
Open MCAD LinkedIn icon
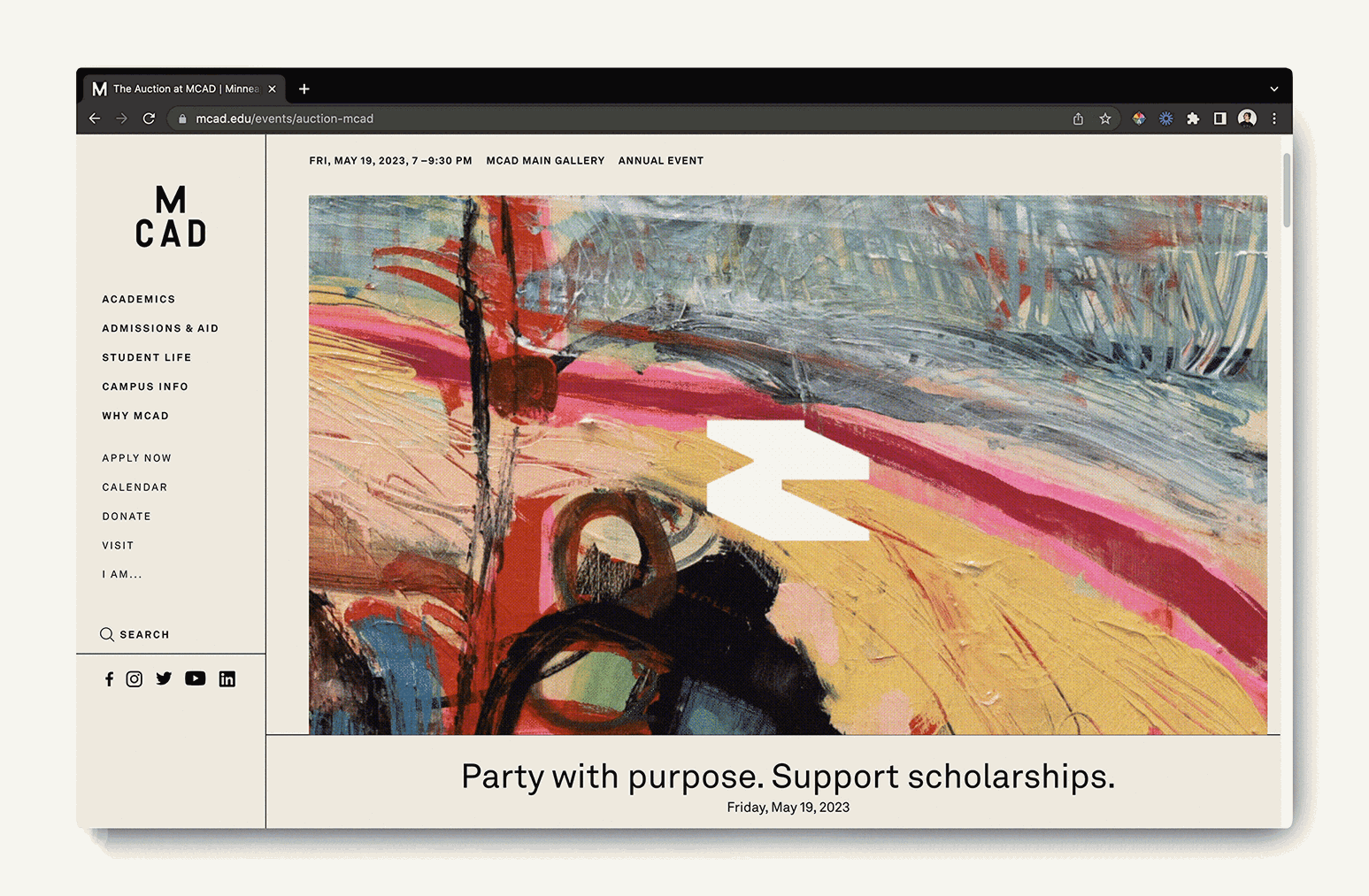pyautogui.click(x=227, y=679)
